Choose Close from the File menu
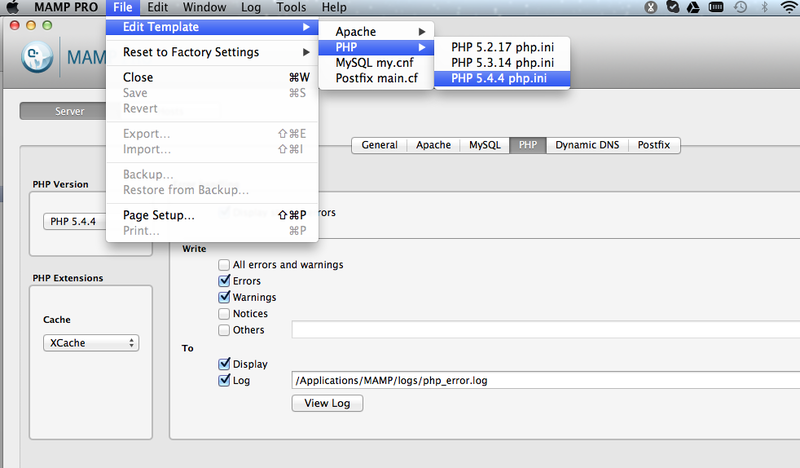 pyautogui.click(x=212, y=77)
